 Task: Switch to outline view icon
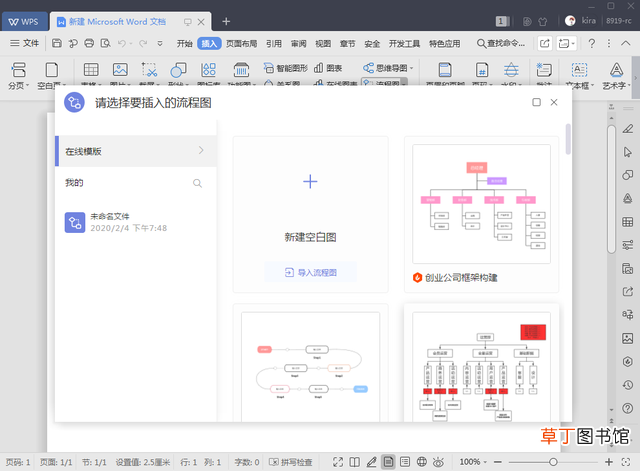tap(405, 462)
